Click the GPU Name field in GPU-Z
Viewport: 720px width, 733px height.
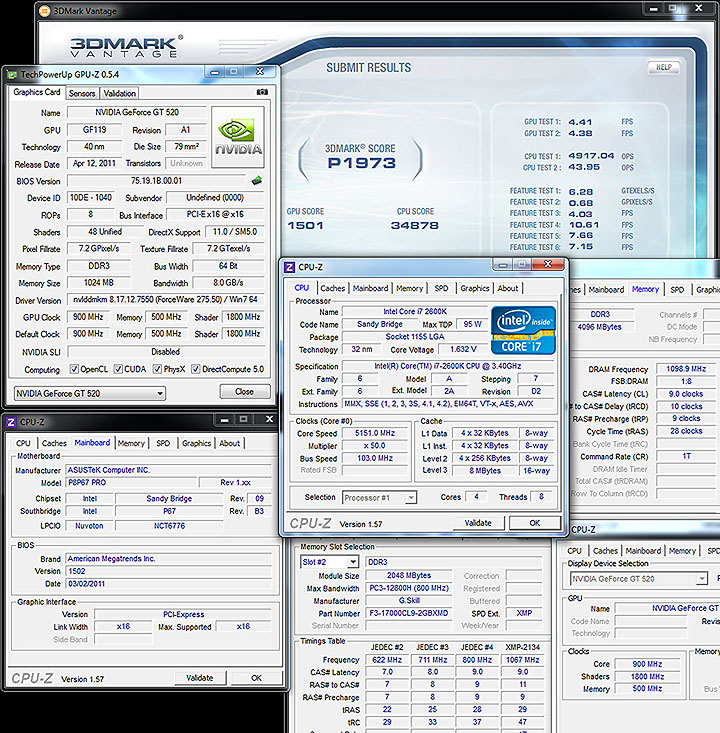137,112
